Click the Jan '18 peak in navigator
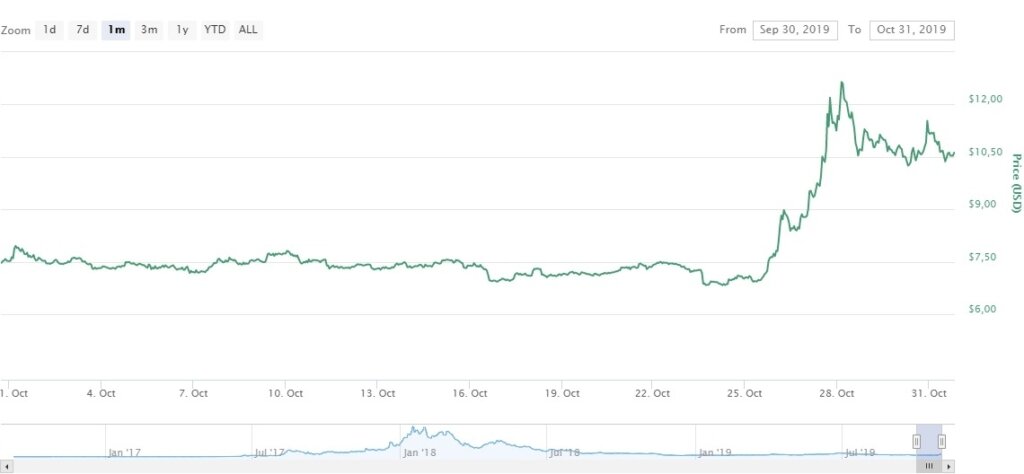The width and height of the screenshot is (1024, 474). pos(413,429)
